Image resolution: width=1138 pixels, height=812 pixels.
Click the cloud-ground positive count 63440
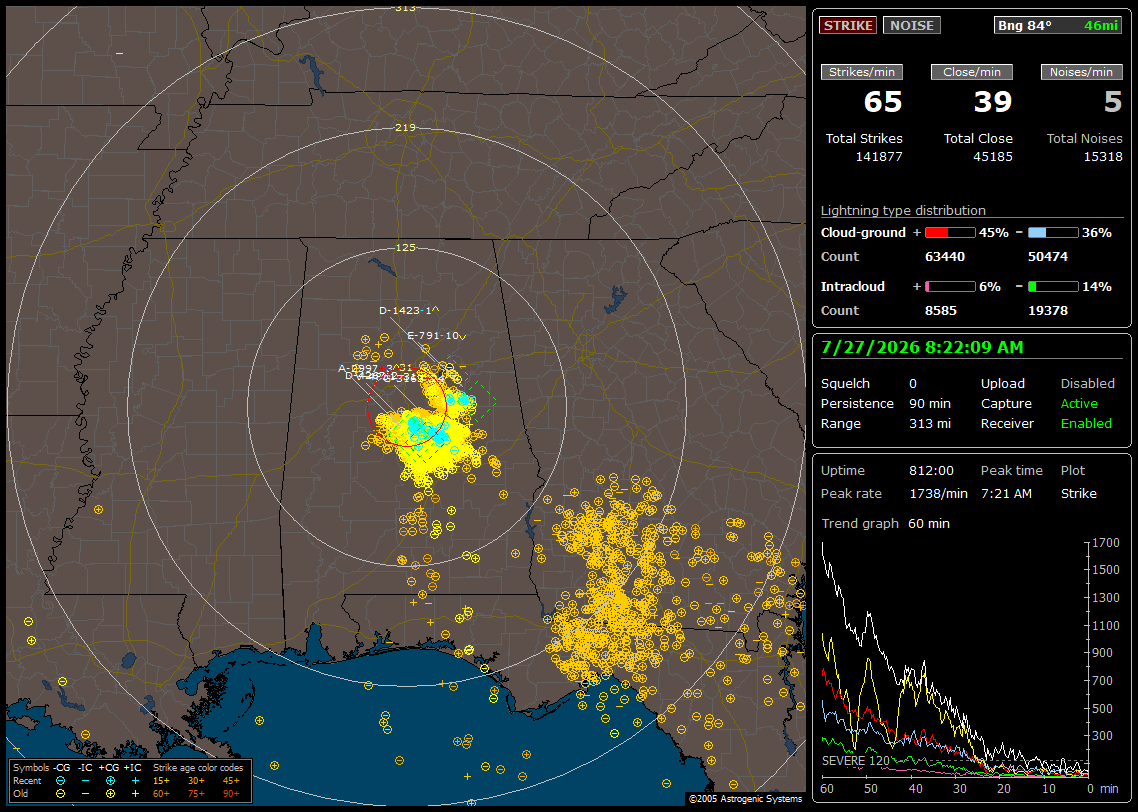coord(945,257)
